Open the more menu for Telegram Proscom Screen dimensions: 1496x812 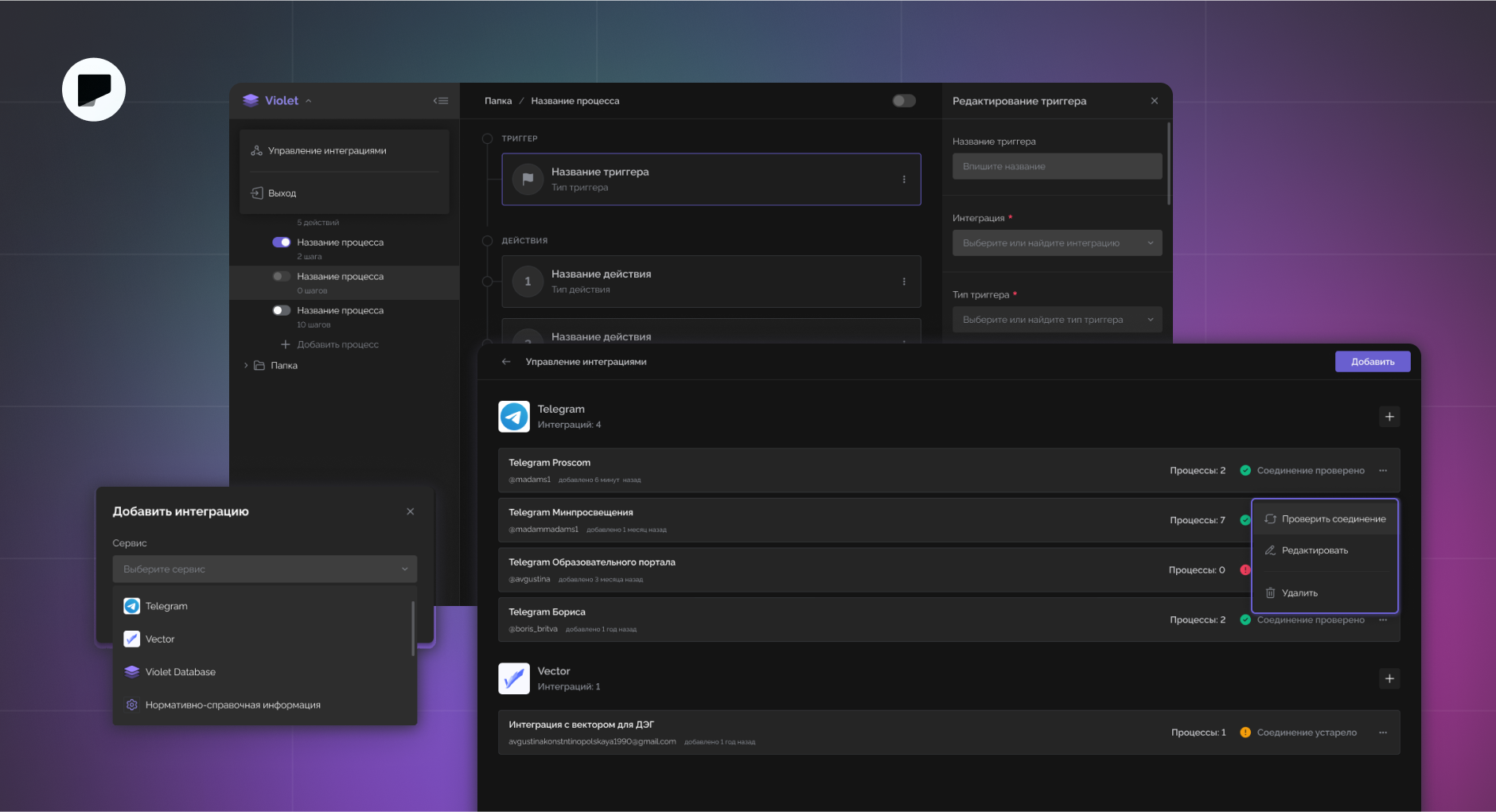(x=1383, y=471)
